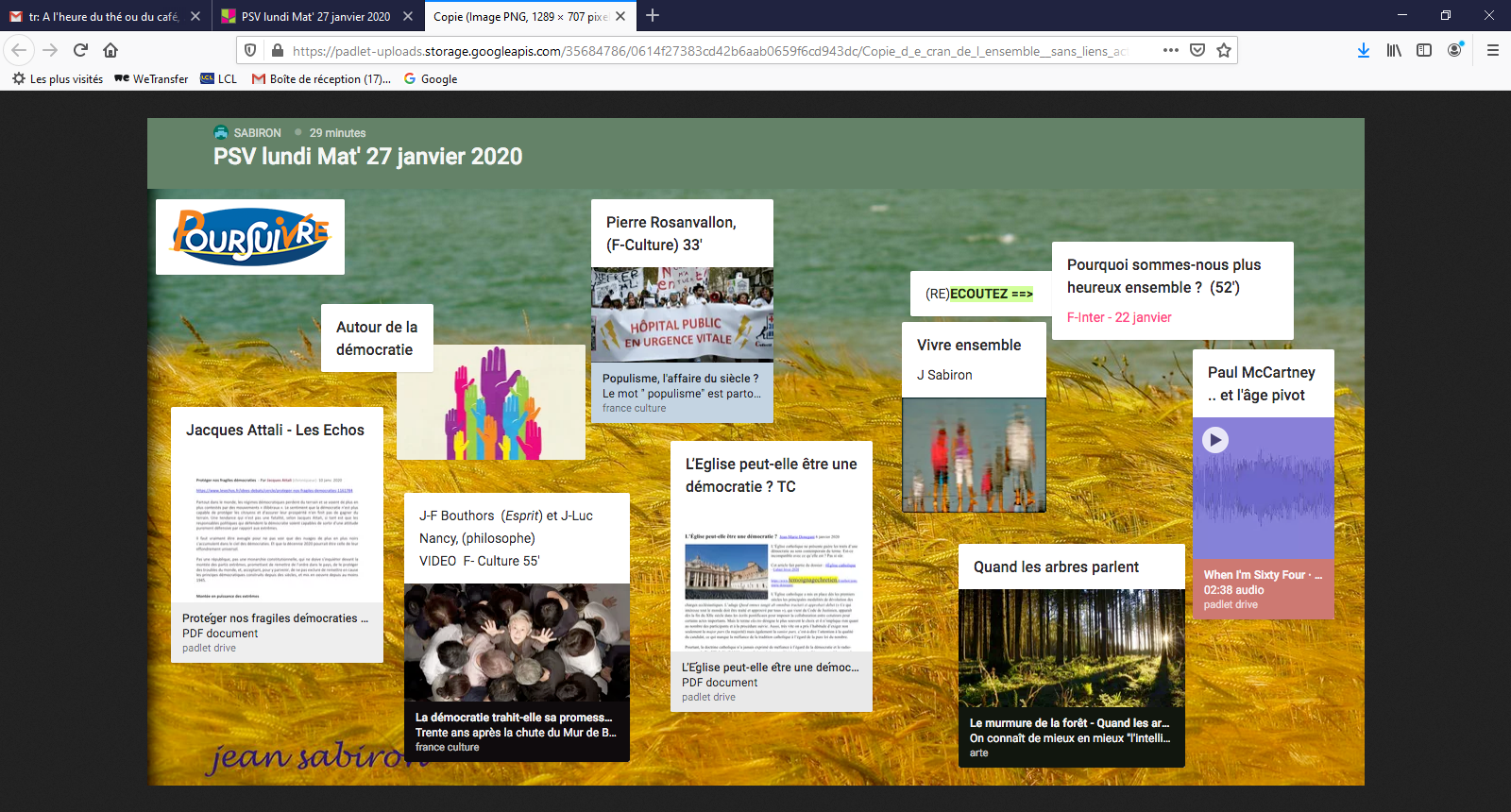Screen dimensions: 1511x812
Task: Bookmark this page with the star icon
Action: coord(1224,50)
